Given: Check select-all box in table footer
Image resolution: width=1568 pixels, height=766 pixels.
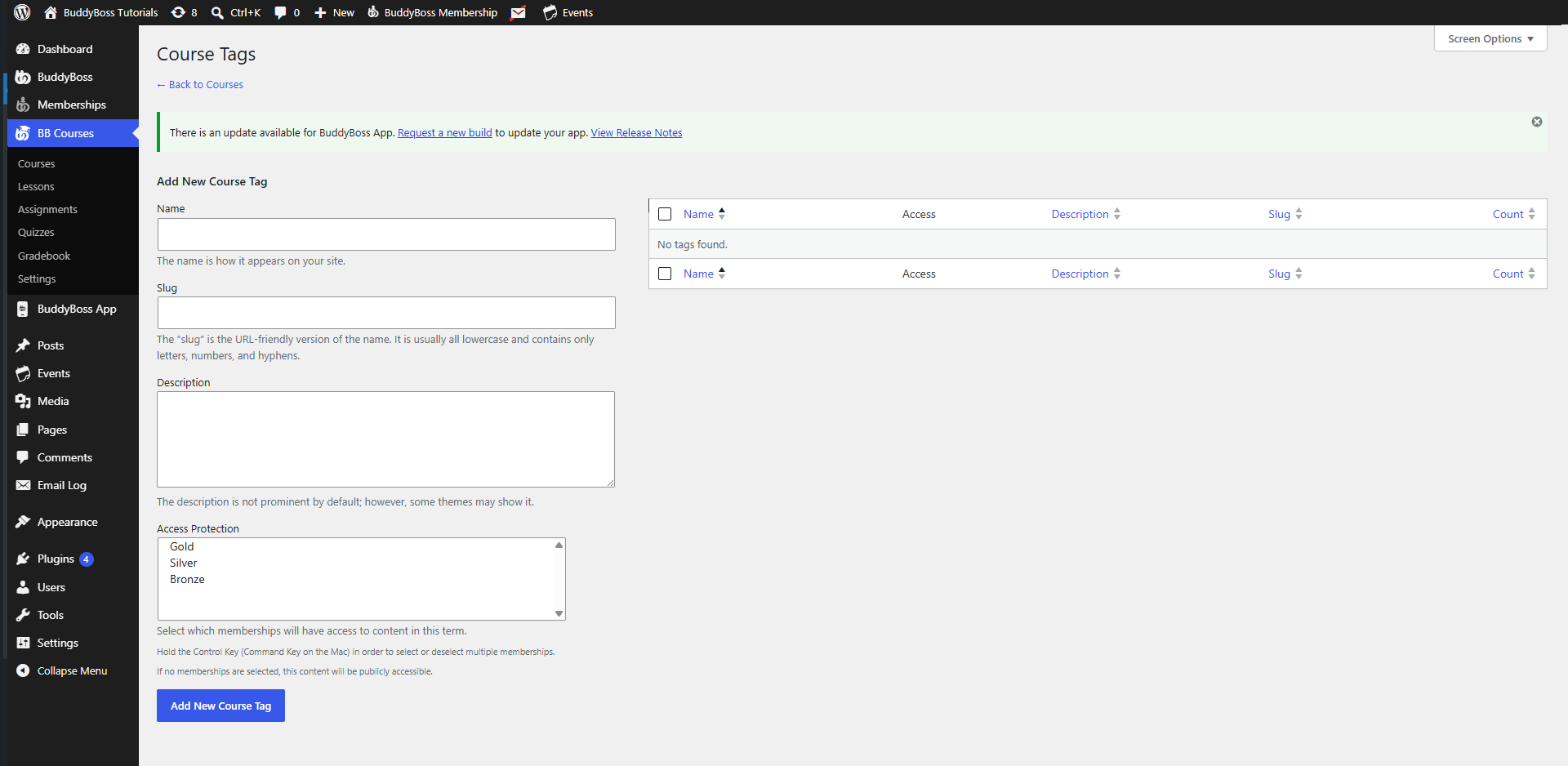Looking at the screenshot, I should tap(665, 274).
